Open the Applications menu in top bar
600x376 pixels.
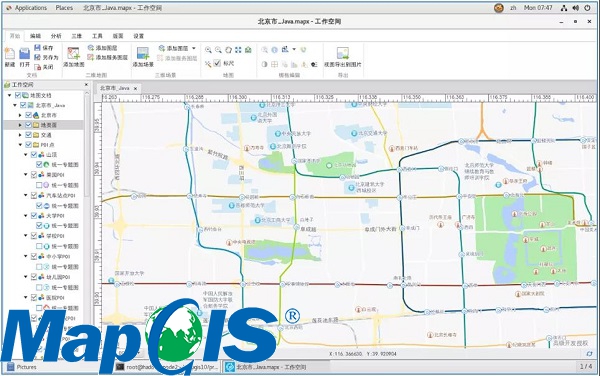(x=26, y=8)
